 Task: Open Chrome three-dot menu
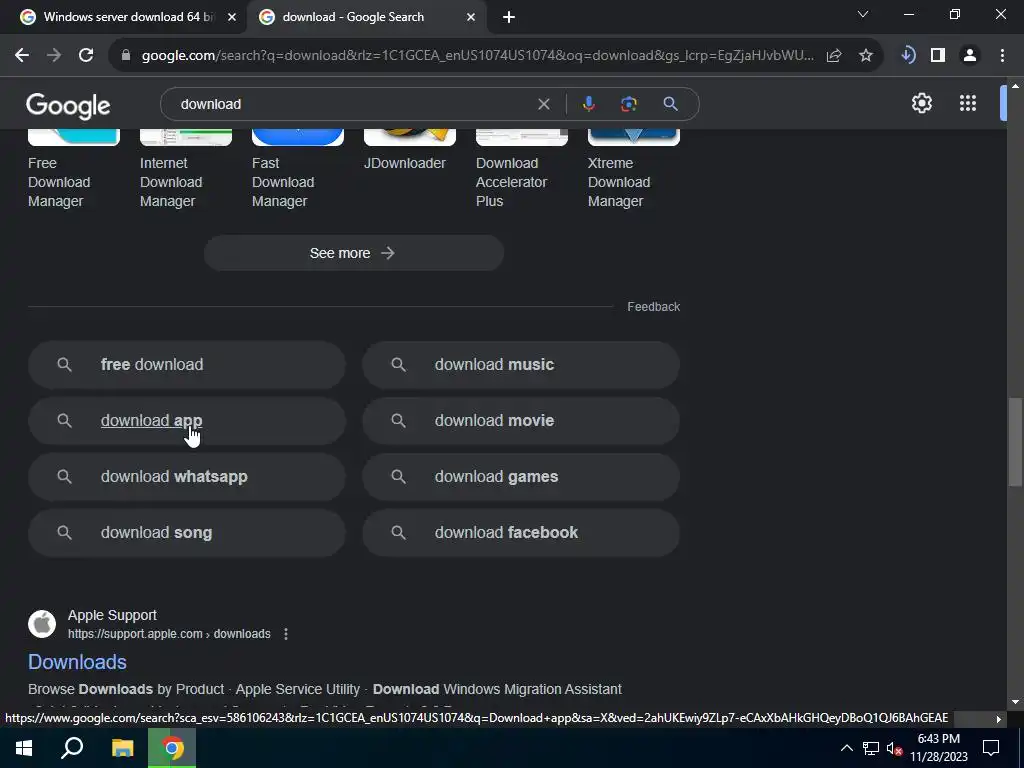click(1002, 56)
